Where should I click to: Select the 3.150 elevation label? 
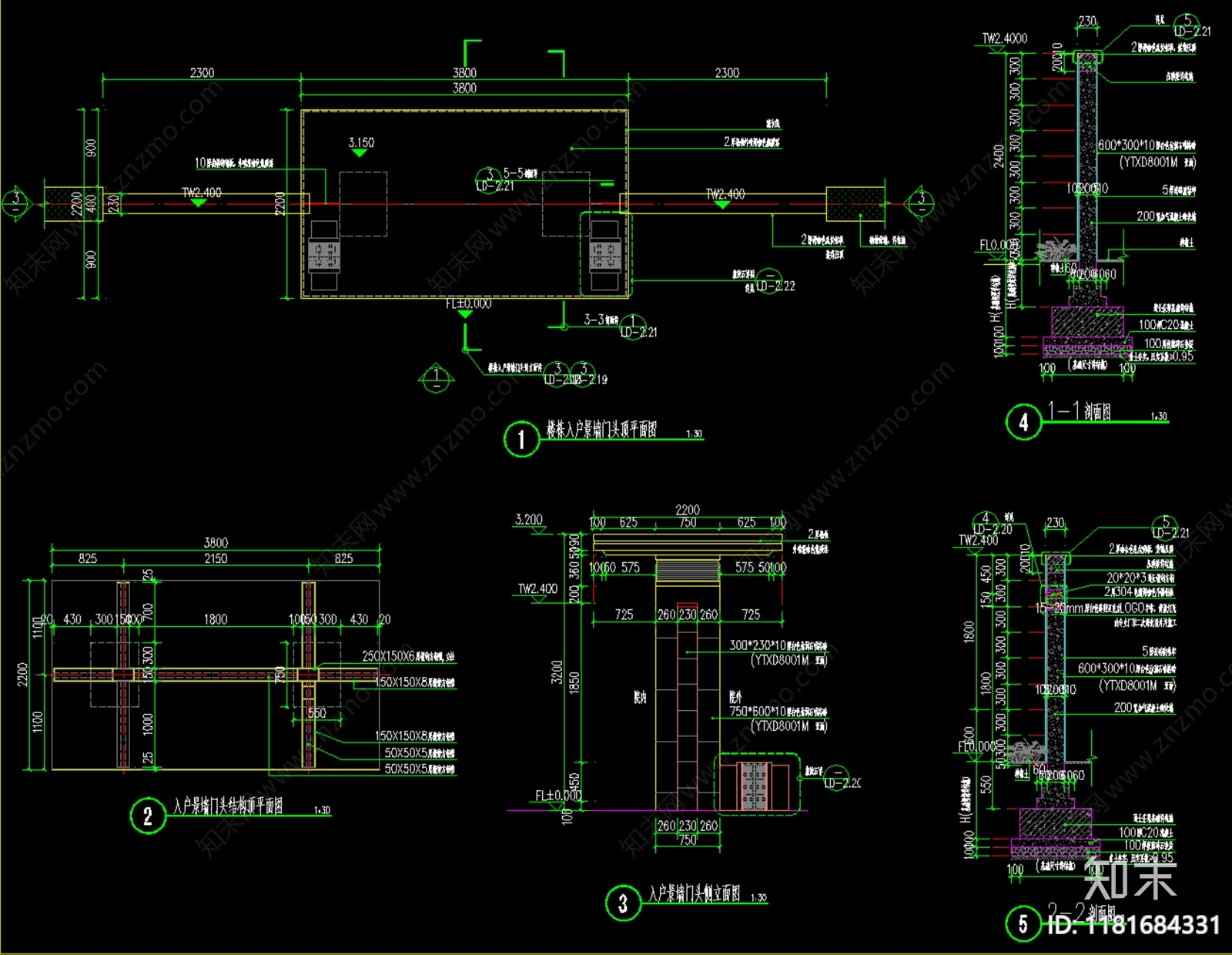coord(361,142)
